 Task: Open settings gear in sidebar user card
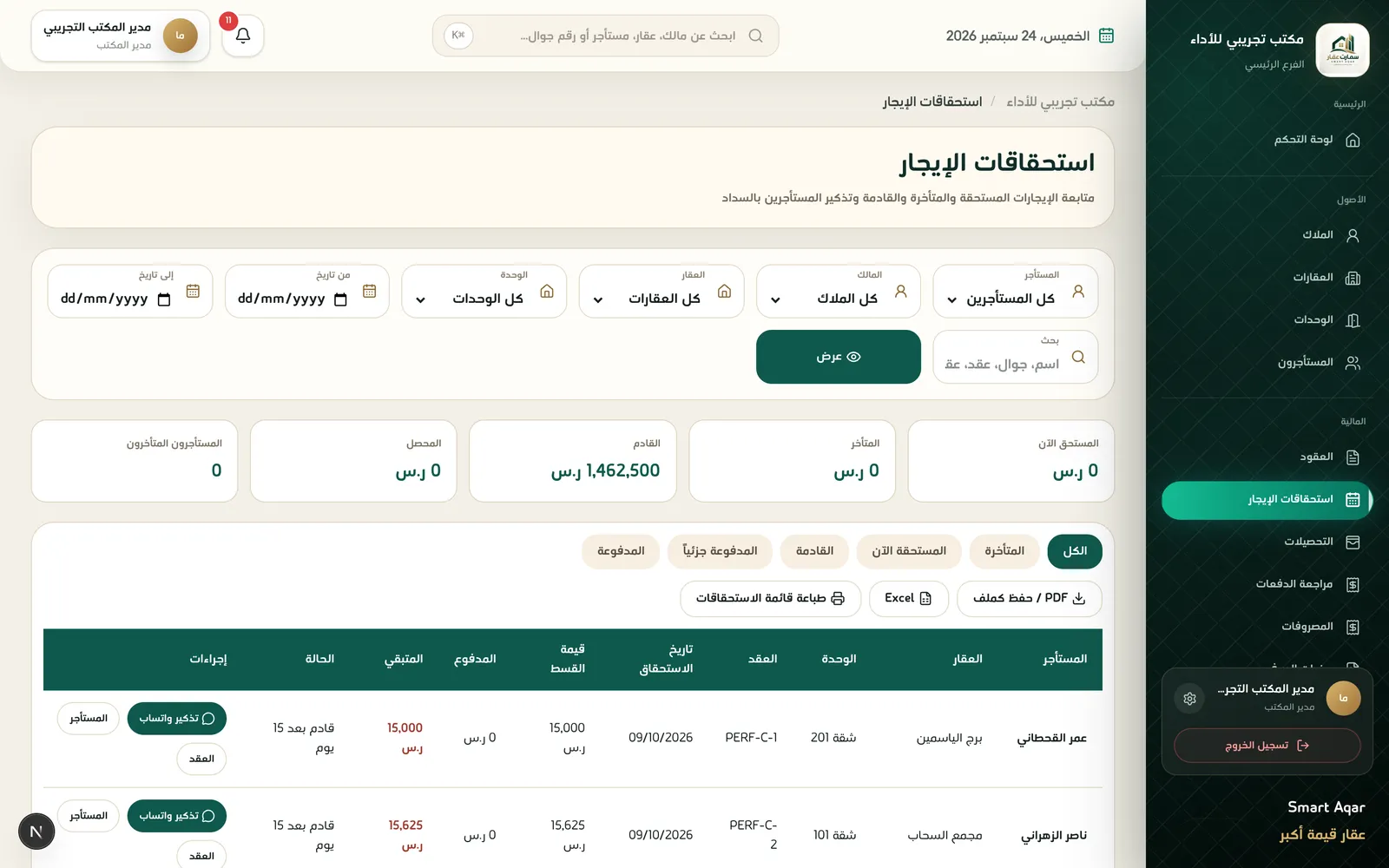tap(1189, 699)
